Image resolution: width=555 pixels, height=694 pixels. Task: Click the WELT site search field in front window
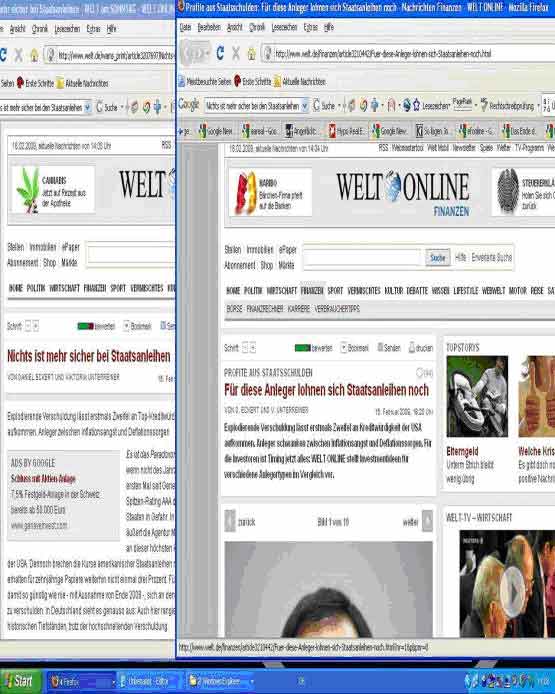tap(363, 257)
